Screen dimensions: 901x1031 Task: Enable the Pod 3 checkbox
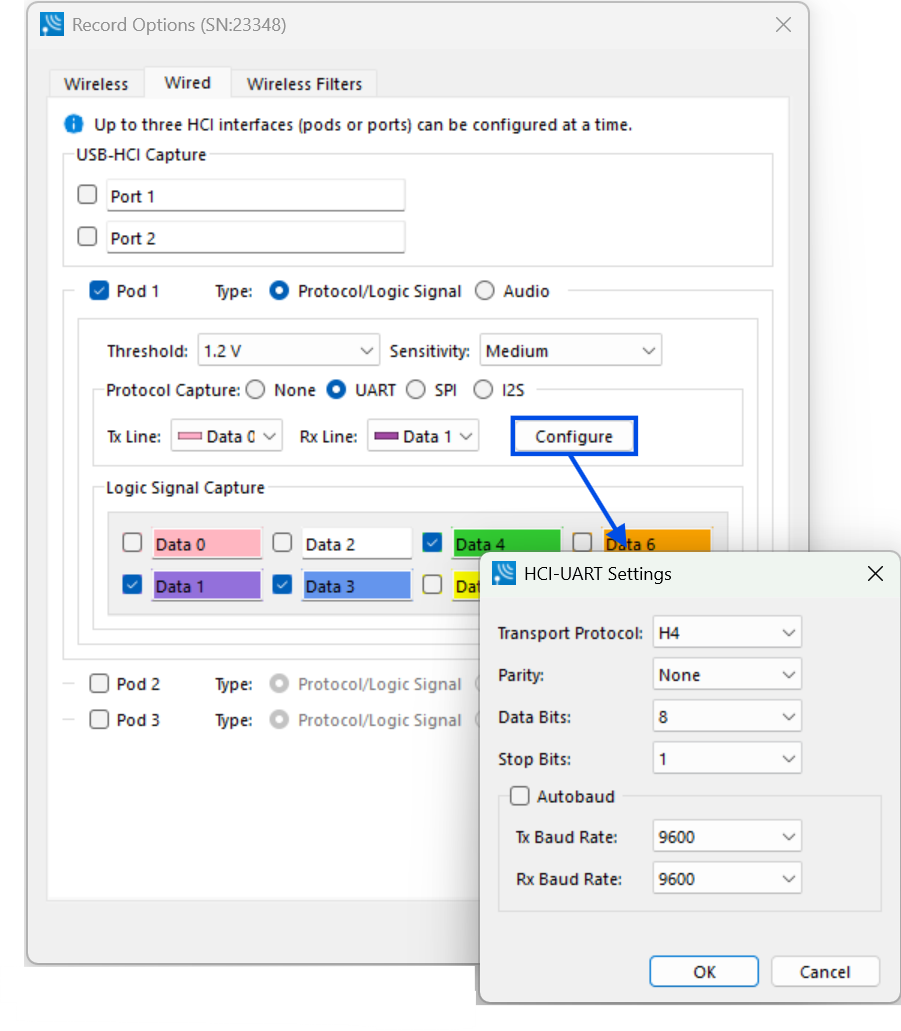coord(99,719)
